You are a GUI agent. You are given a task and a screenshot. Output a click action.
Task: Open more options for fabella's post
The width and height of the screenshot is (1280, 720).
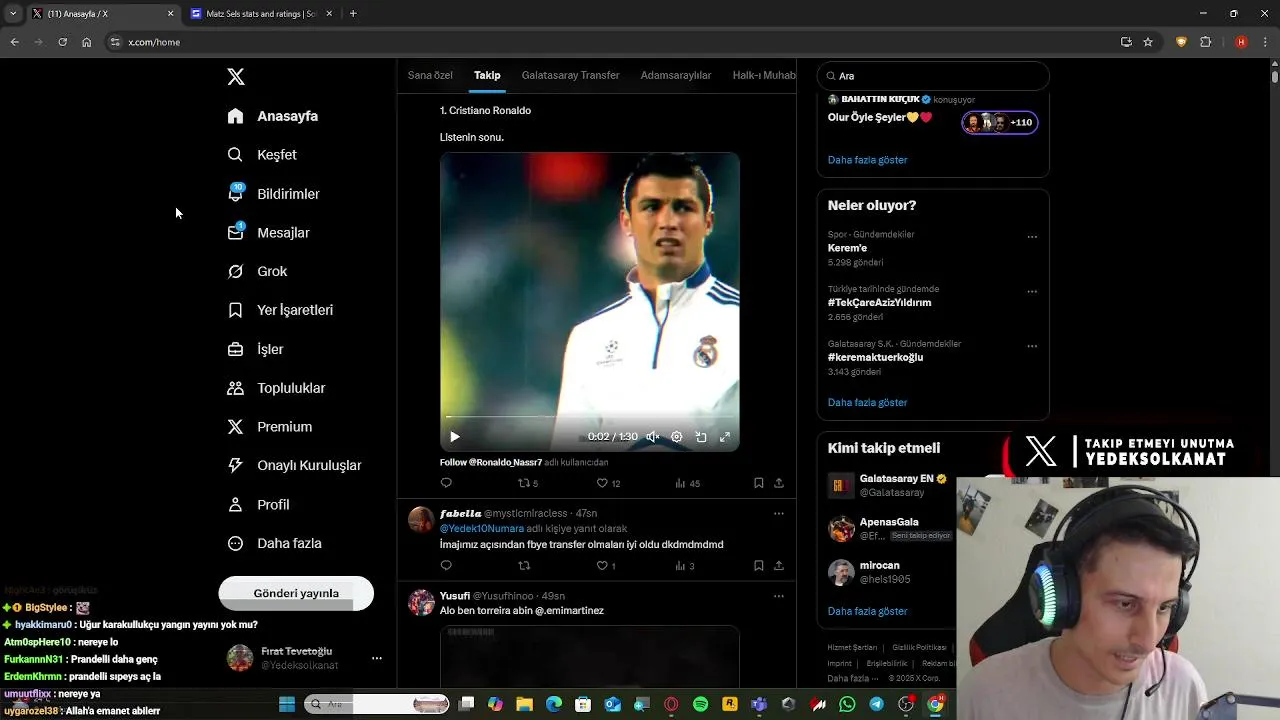pyautogui.click(x=779, y=514)
